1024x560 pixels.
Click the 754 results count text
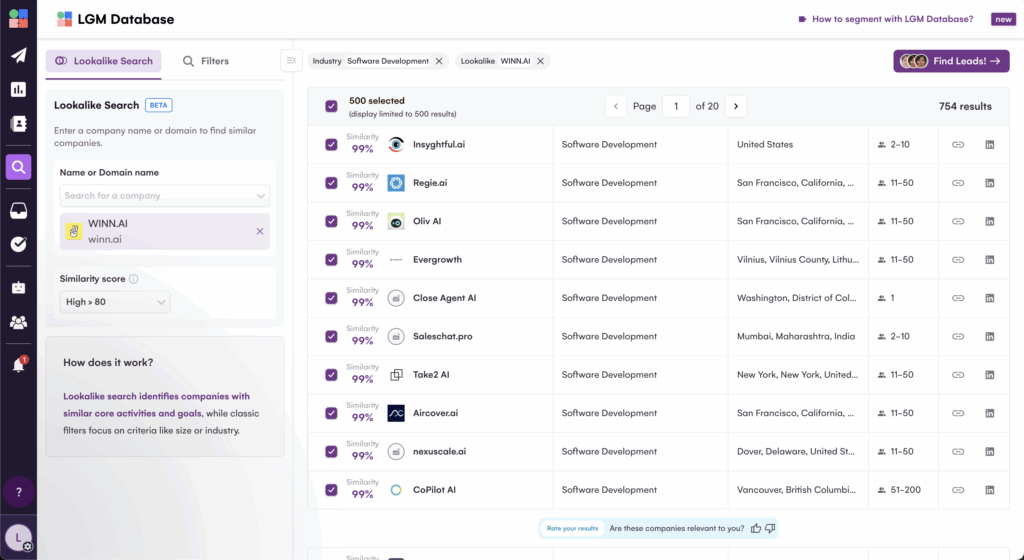pyautogui.click(x=965, y=106)
